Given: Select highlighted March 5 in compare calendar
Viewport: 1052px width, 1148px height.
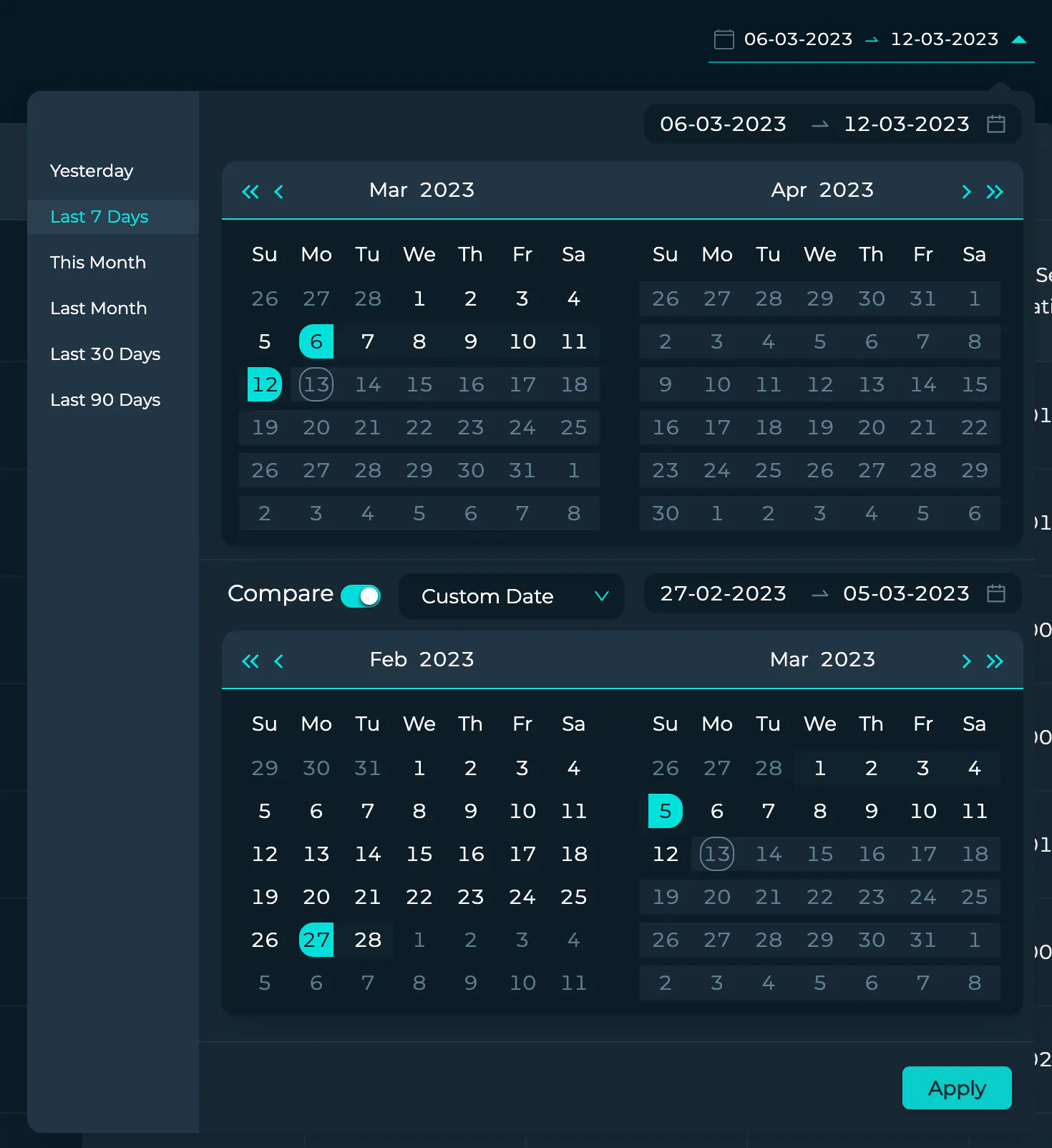Looking at the screenshot, I should pyautogui.click(x=666, y=811).
